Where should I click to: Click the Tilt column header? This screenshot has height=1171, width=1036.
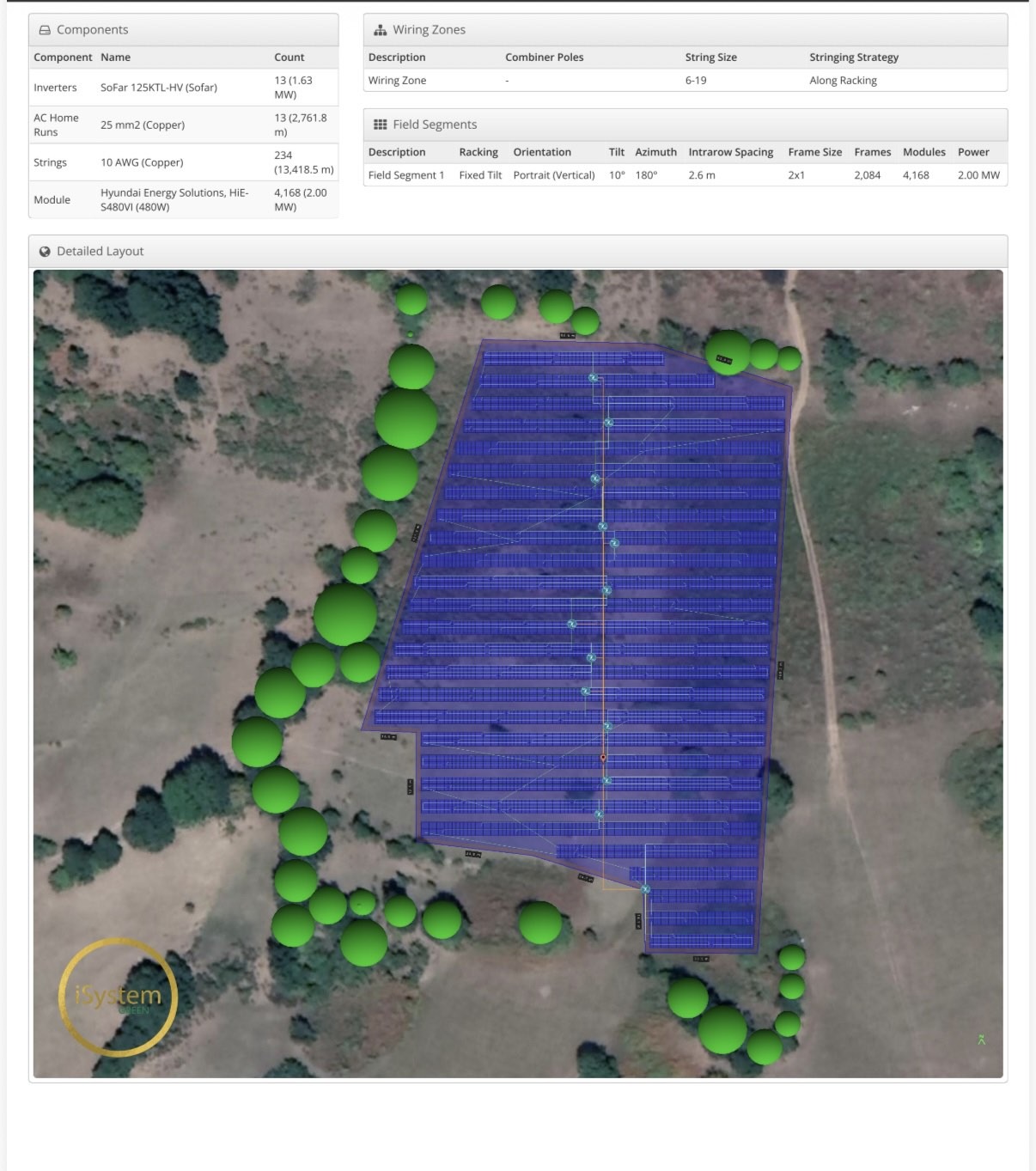[x=617, y=152]
